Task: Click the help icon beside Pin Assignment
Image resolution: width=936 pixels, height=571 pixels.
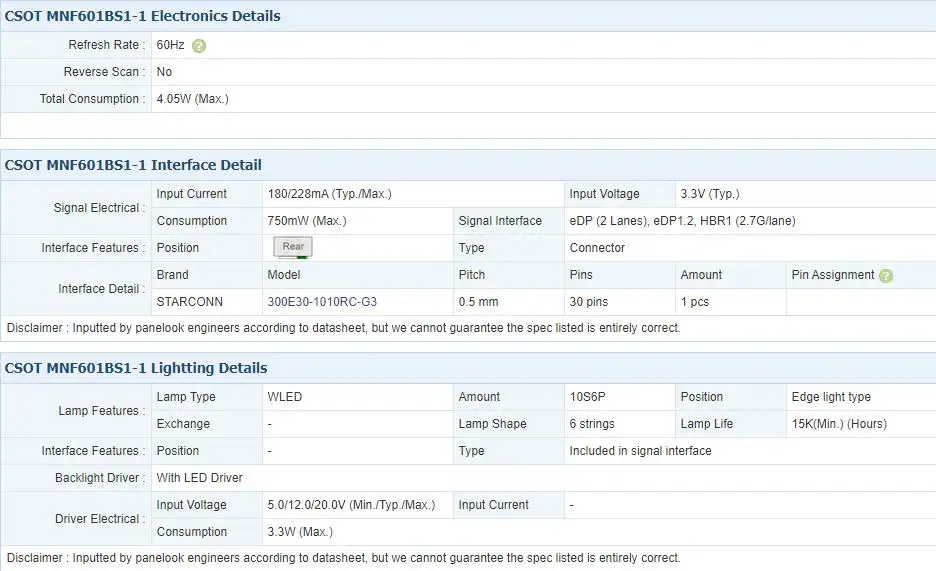Action: coord(886,276)
